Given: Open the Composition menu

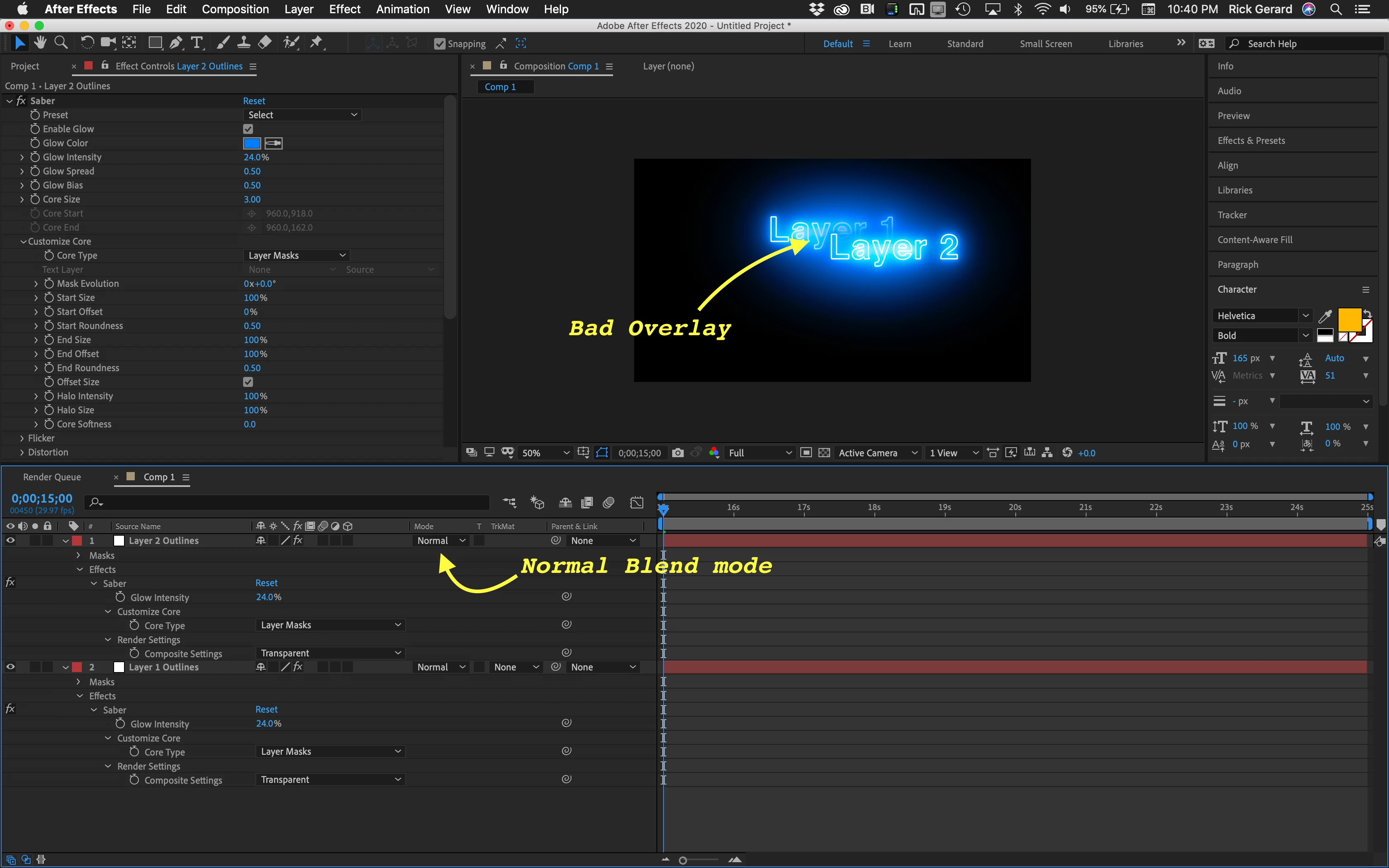Looking at the screenshot, I should [x=235, y=9].
